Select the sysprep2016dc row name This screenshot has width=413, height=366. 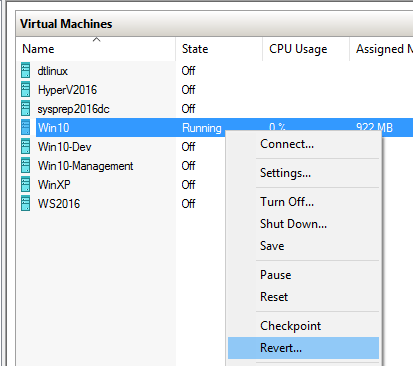[x=73, y=109]
